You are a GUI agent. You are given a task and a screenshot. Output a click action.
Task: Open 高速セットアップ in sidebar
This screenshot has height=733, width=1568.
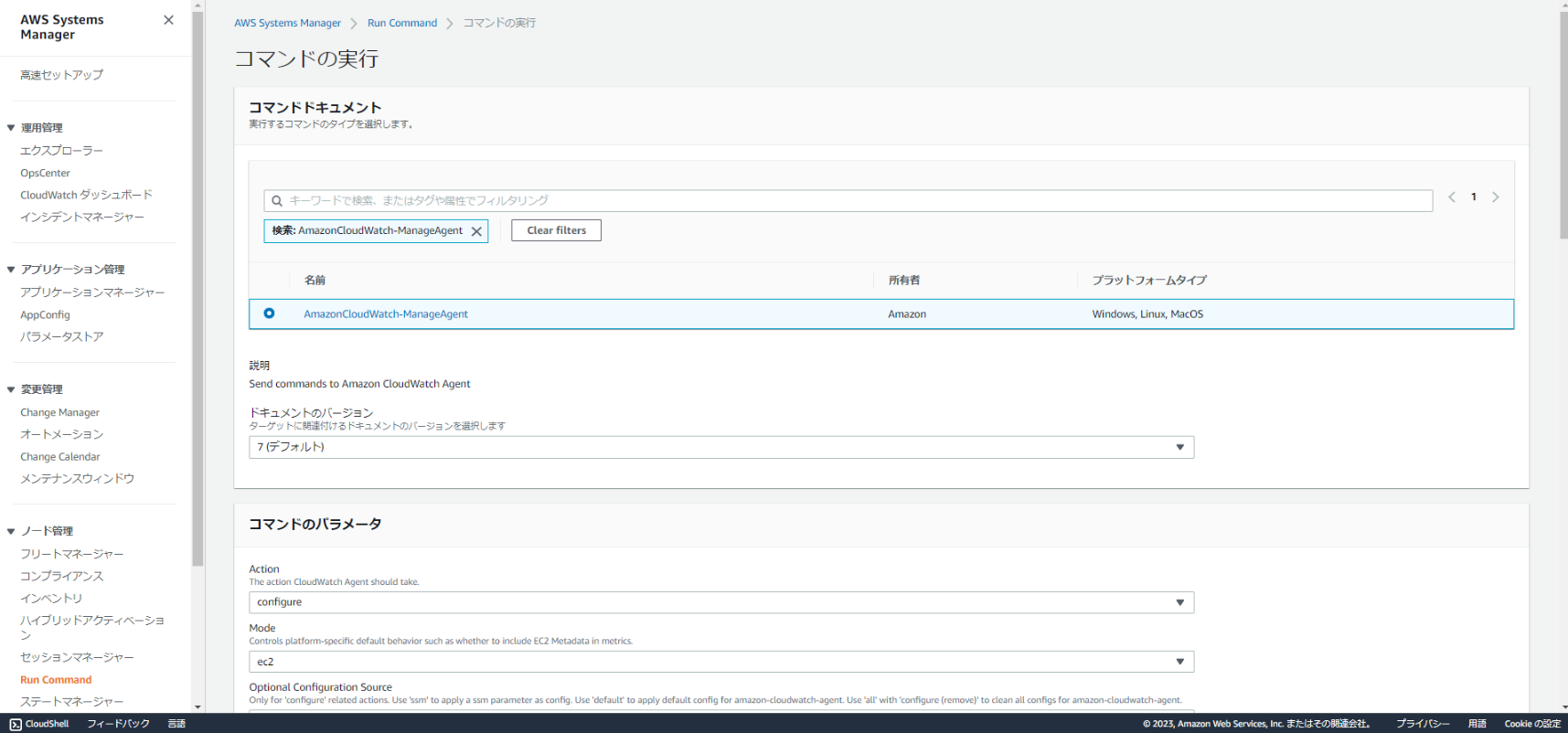[61, 75]
